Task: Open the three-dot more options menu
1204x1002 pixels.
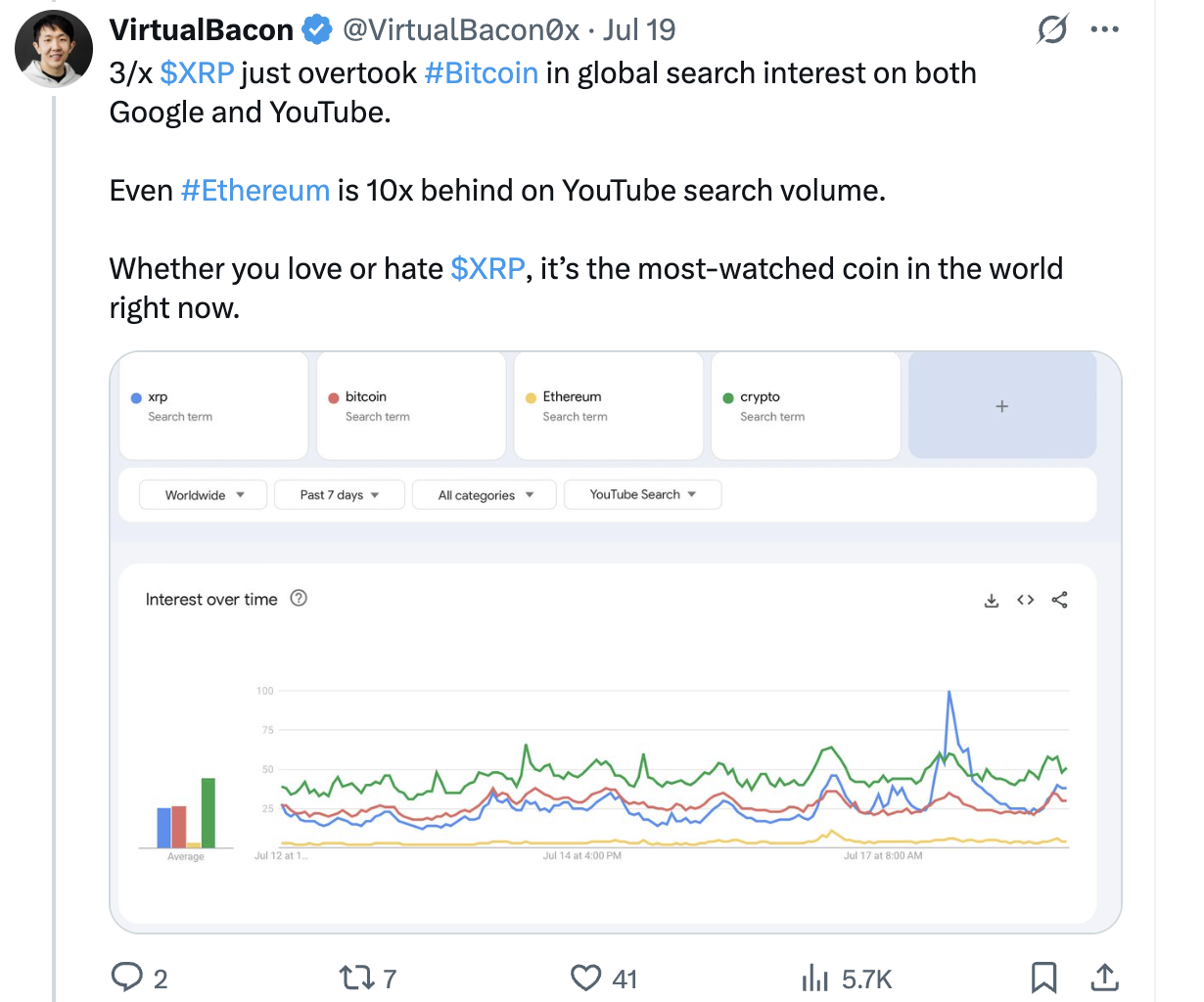Action: click(x=1104, y=29)
